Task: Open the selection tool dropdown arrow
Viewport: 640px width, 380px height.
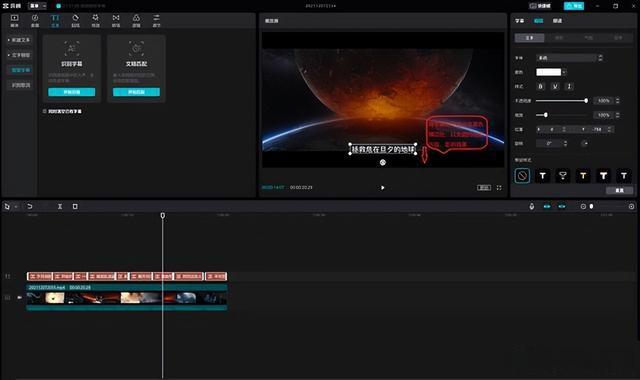Action: 16,207
